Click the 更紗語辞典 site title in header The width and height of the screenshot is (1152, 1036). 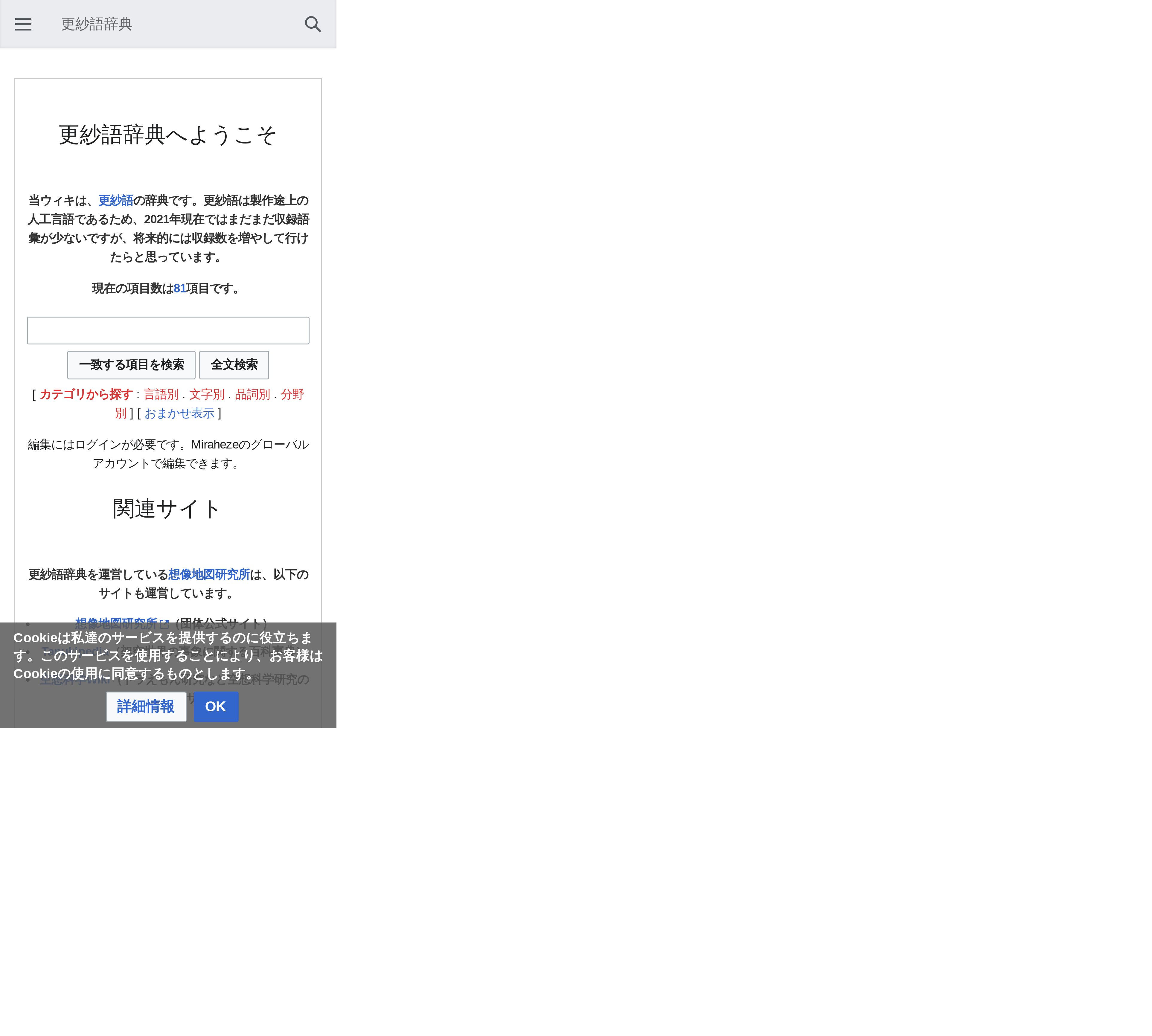click(x=97, y=24)
